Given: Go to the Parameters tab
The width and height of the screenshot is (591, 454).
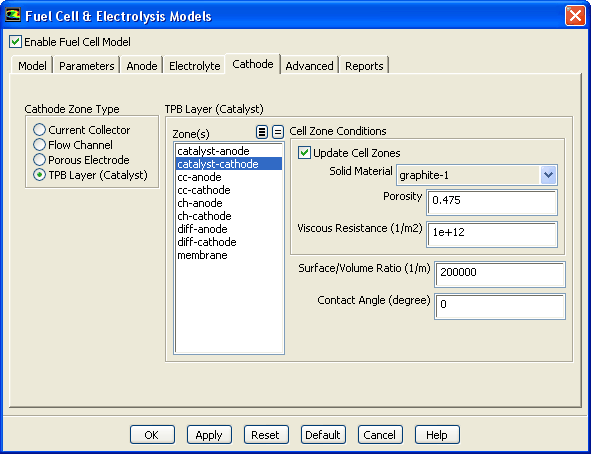Looking at the screenshot, I should click(86, 66).
